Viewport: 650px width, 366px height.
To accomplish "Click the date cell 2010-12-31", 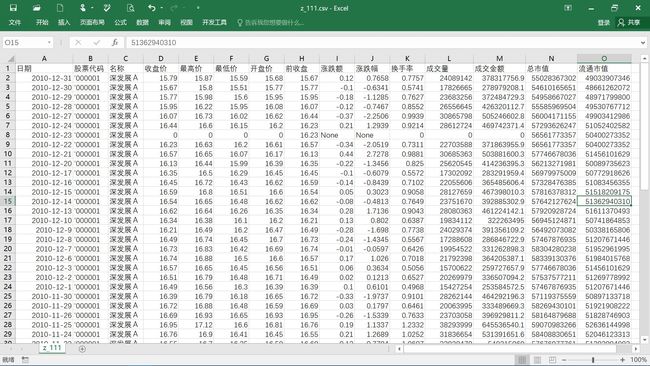I will coord(44,78).
